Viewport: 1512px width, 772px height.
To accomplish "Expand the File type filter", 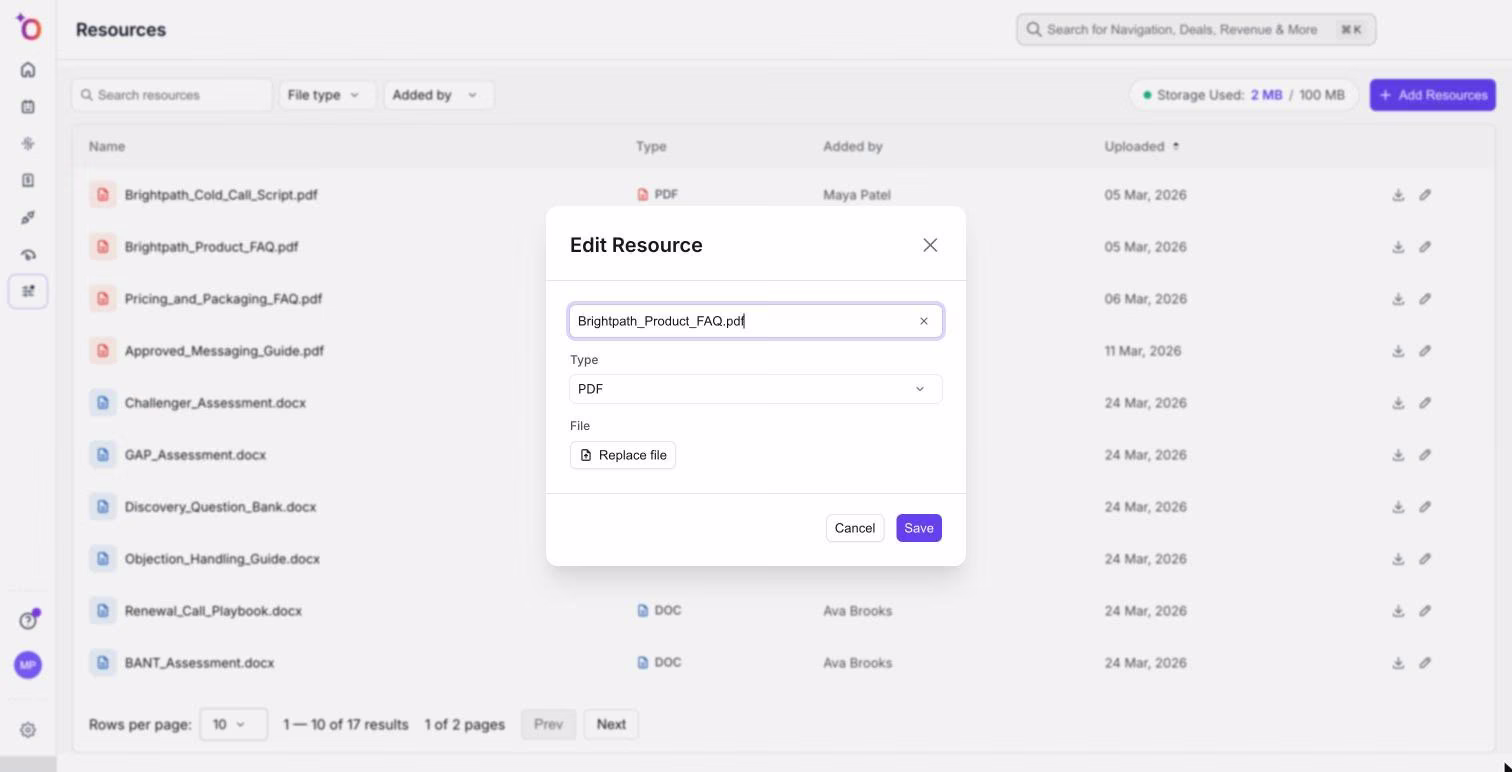I will 327,95.
